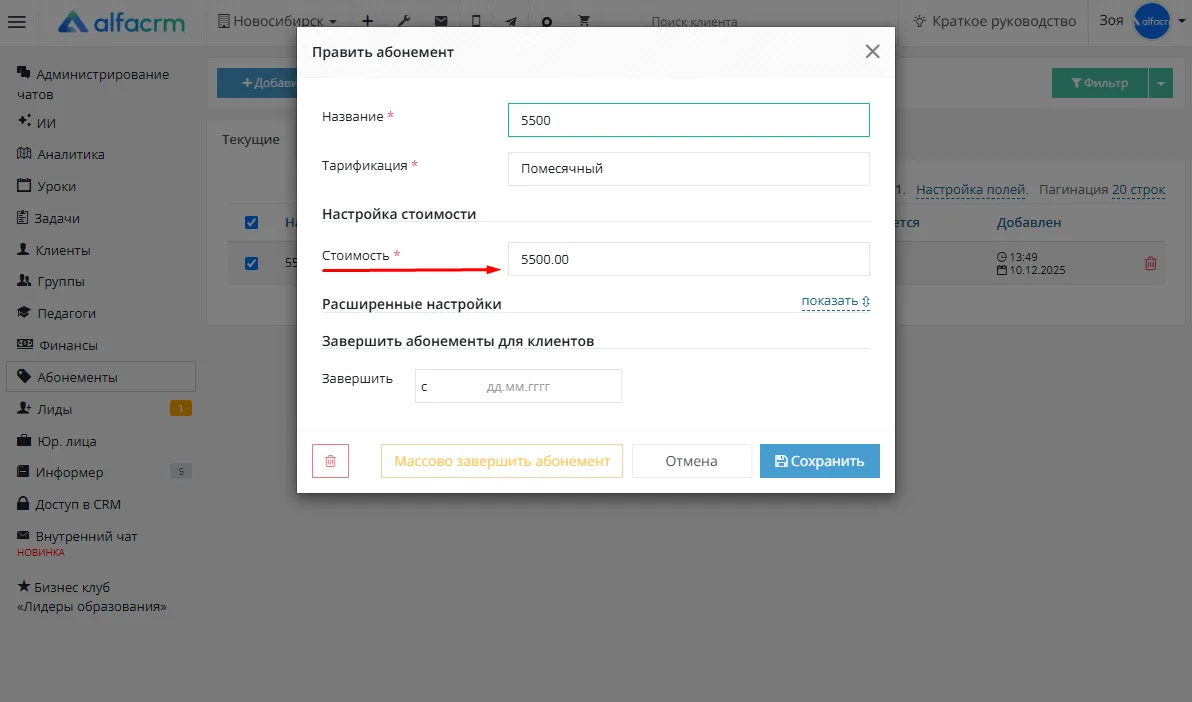Open the Настройка полей link
The image size is (1192, 702).
(972, 189)
